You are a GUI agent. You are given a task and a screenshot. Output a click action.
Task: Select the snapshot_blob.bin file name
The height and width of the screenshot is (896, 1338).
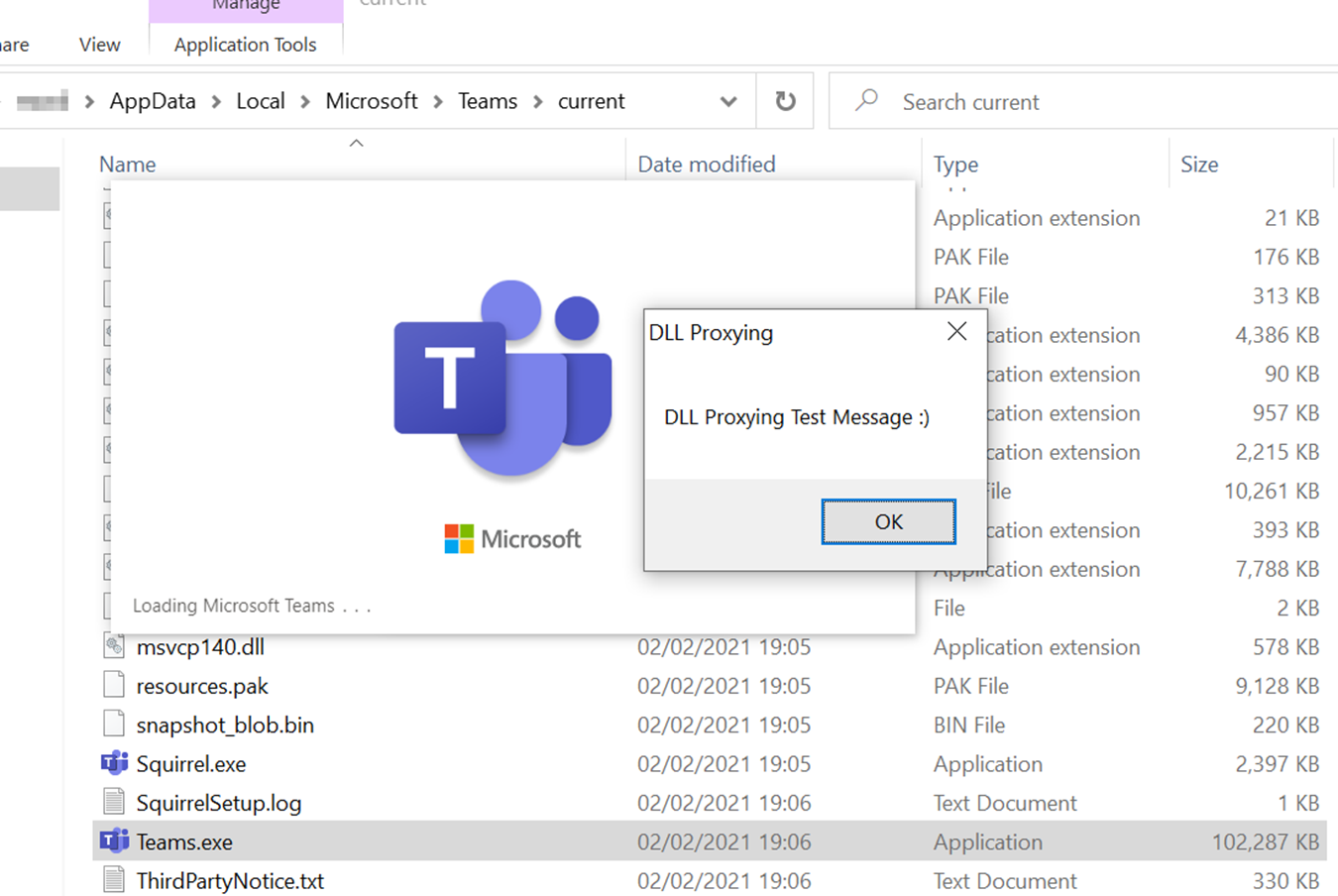(x=225, y=726)
